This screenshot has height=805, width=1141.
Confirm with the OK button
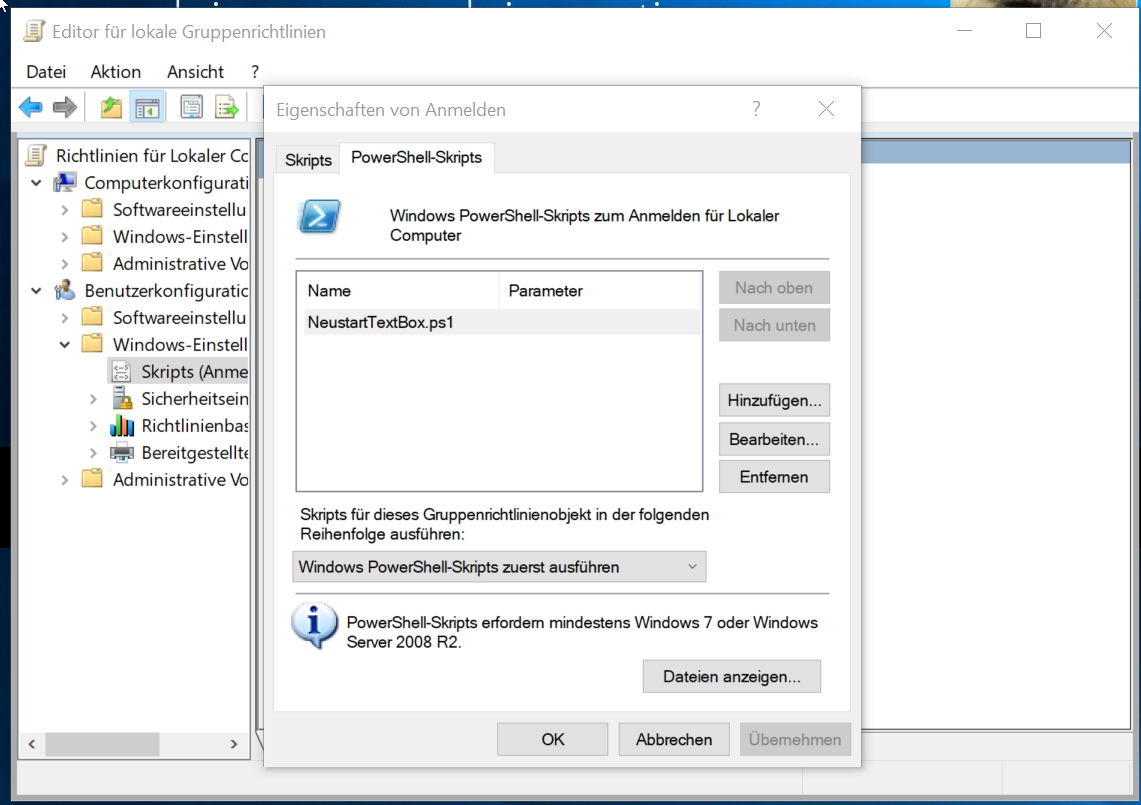(552, 739)
